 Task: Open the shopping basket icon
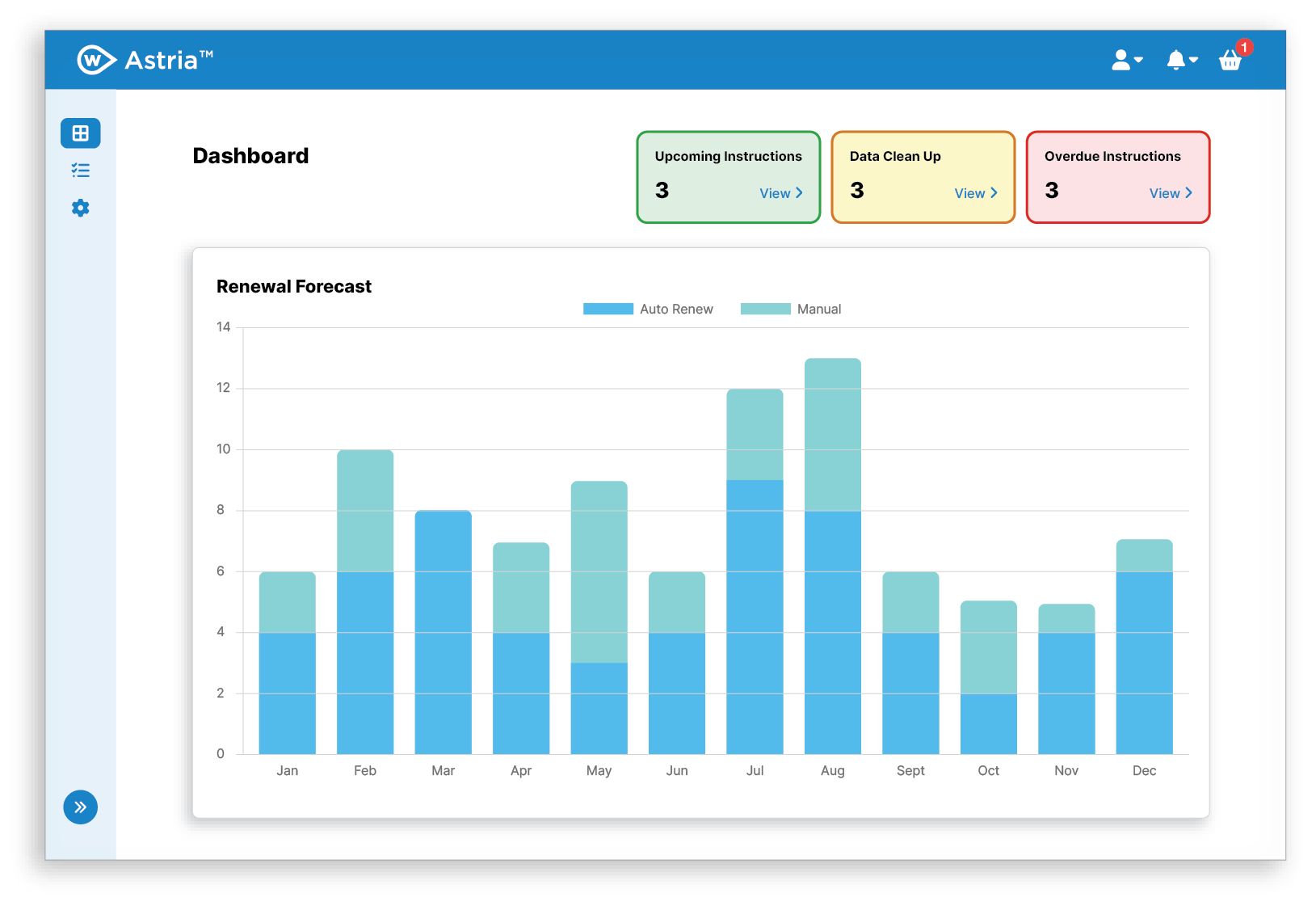tap(1230, 61)
